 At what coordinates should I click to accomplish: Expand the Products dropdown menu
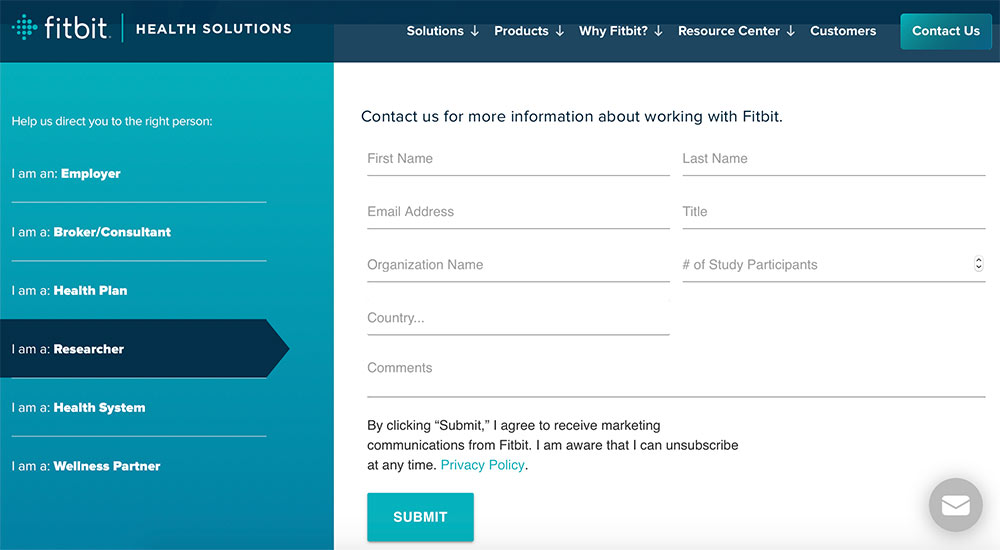[529, 31]
